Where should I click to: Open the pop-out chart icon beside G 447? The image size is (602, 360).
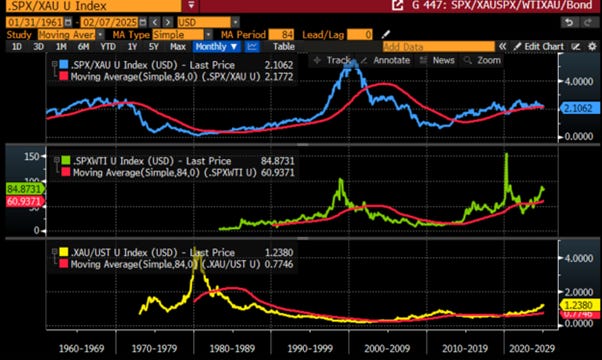pos(398,5)
